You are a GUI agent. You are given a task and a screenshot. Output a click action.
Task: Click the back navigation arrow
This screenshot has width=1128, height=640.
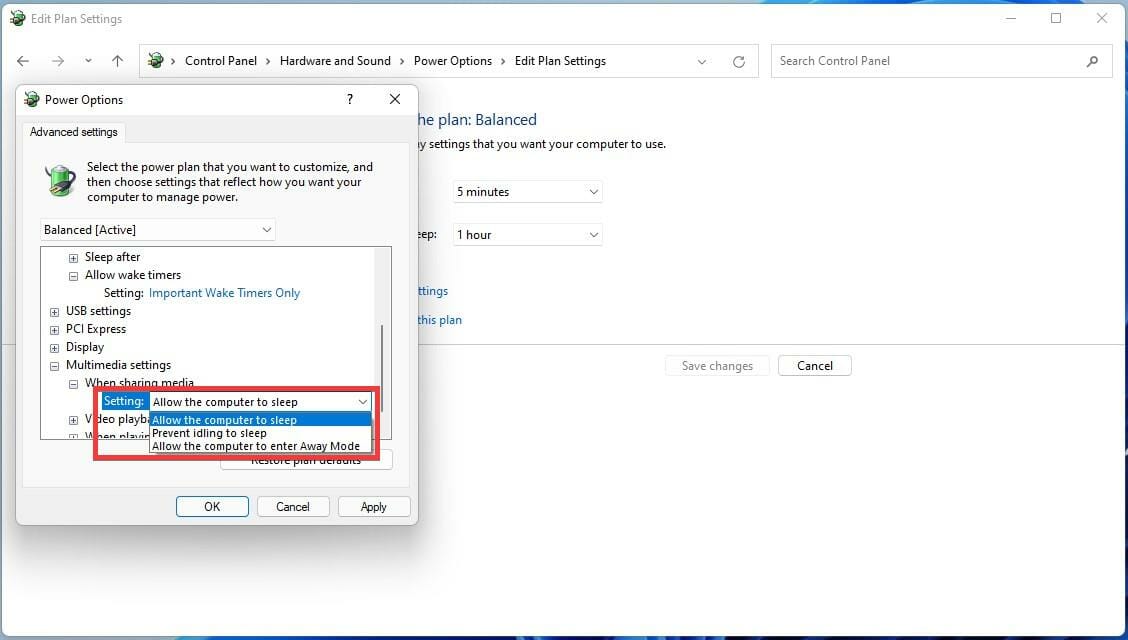23,61
